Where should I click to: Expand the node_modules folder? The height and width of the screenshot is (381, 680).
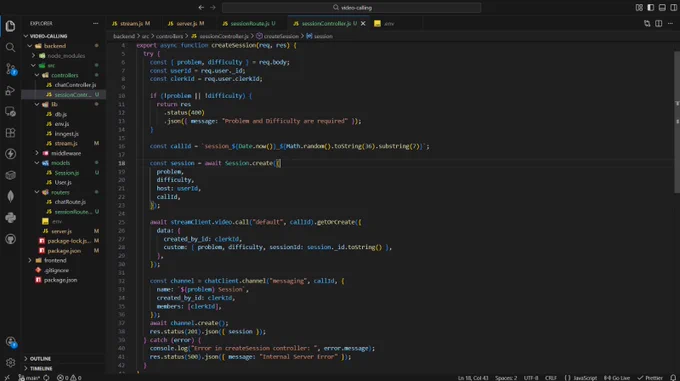(63, 55)
